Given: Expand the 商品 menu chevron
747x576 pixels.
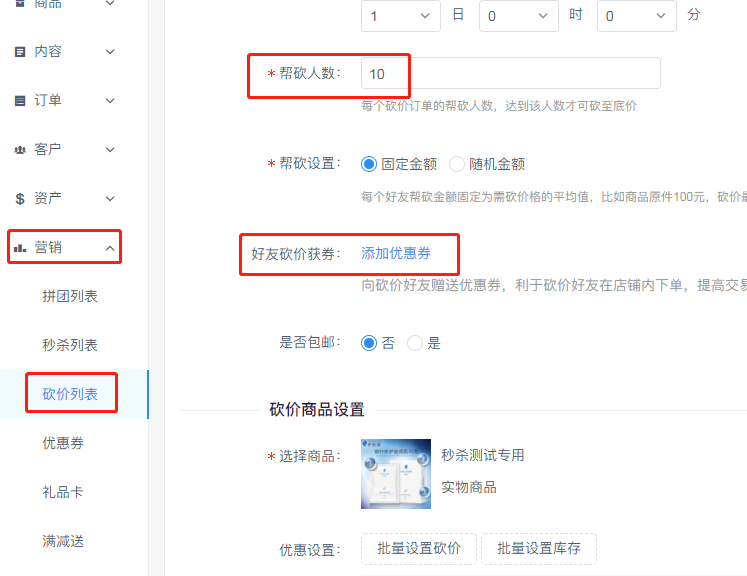Looking at the screenshot, I should (110, 3).
